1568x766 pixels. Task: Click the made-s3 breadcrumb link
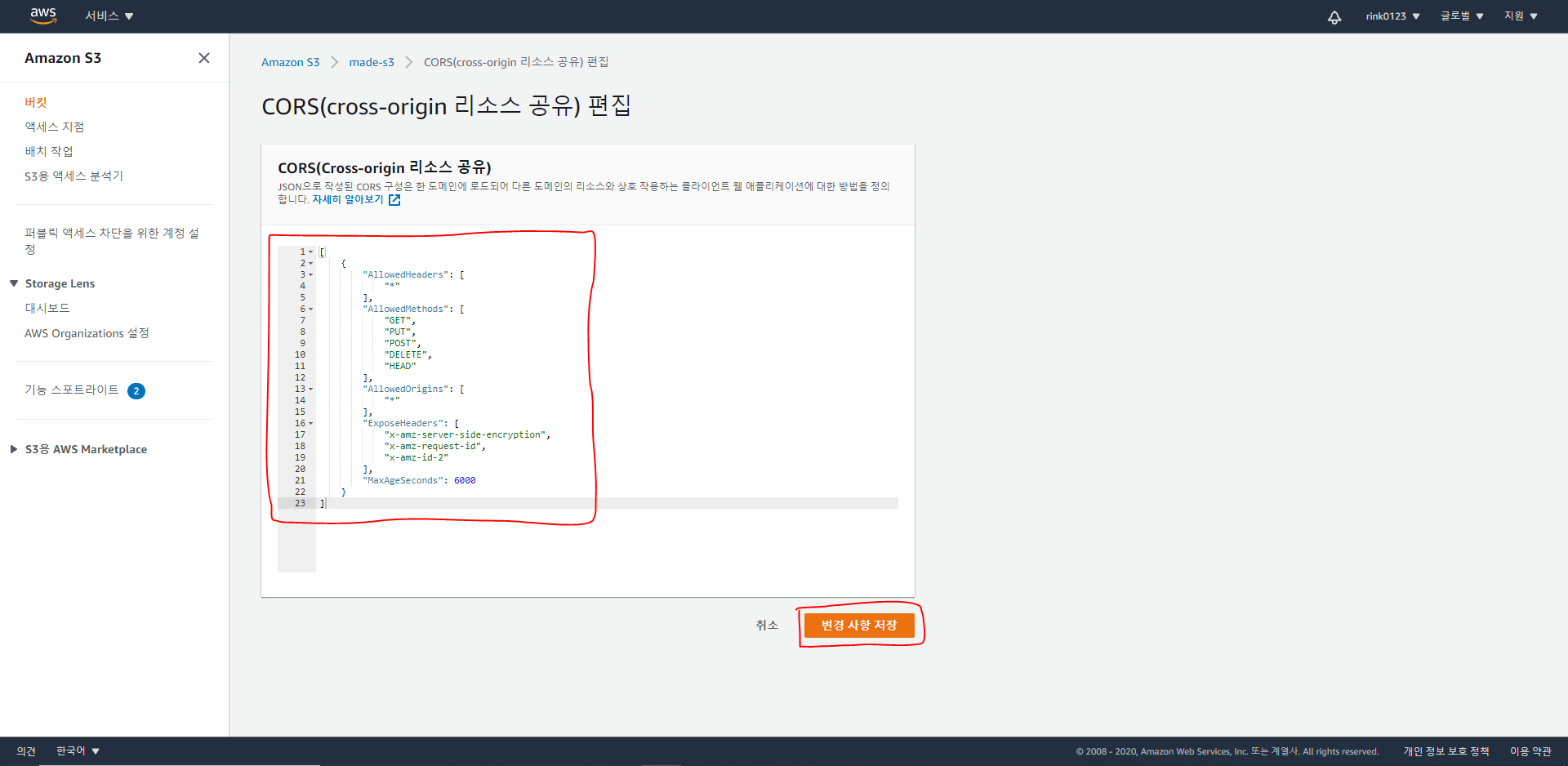coord(372,62)
